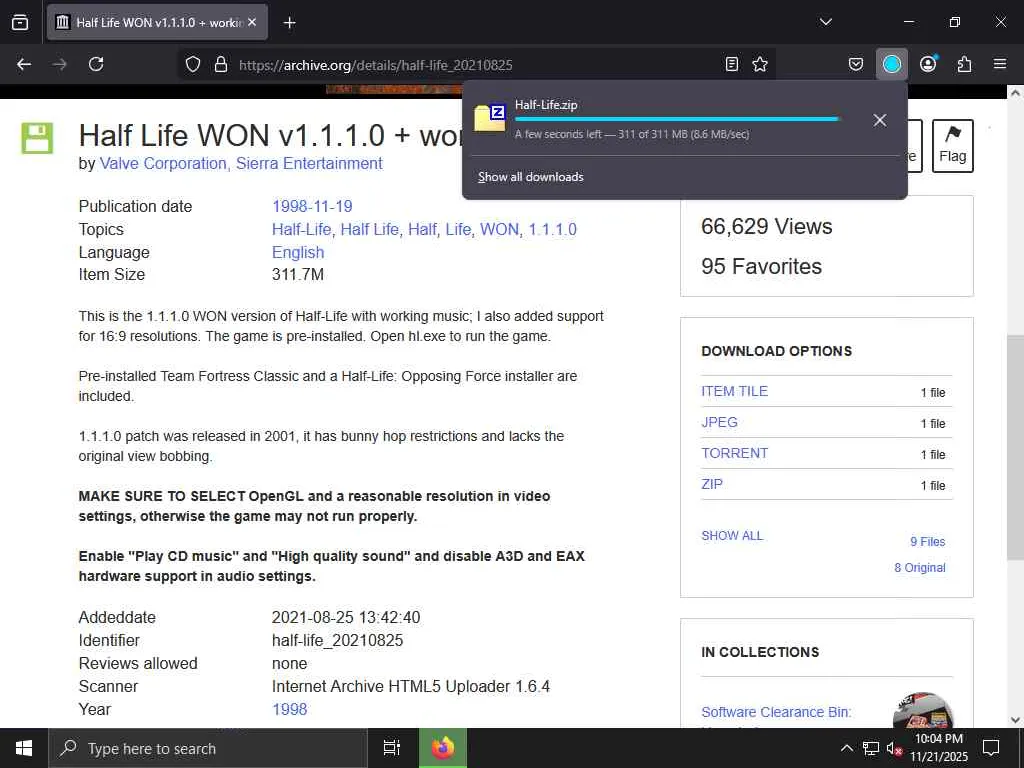
Task: Open Task View on taskbar
Action: coord(391,748)
